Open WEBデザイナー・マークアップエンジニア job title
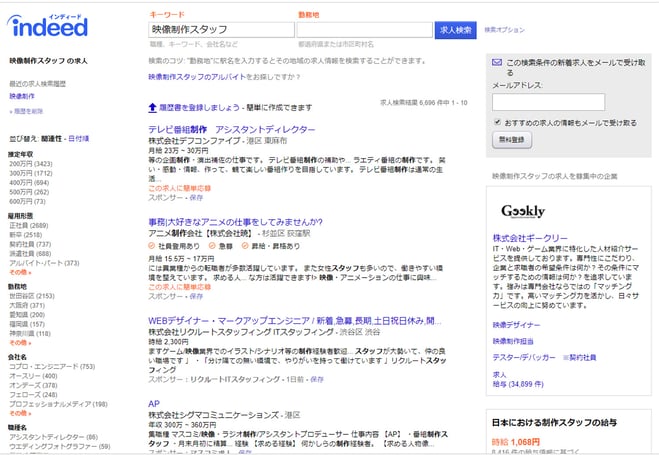 pos(295,321)
